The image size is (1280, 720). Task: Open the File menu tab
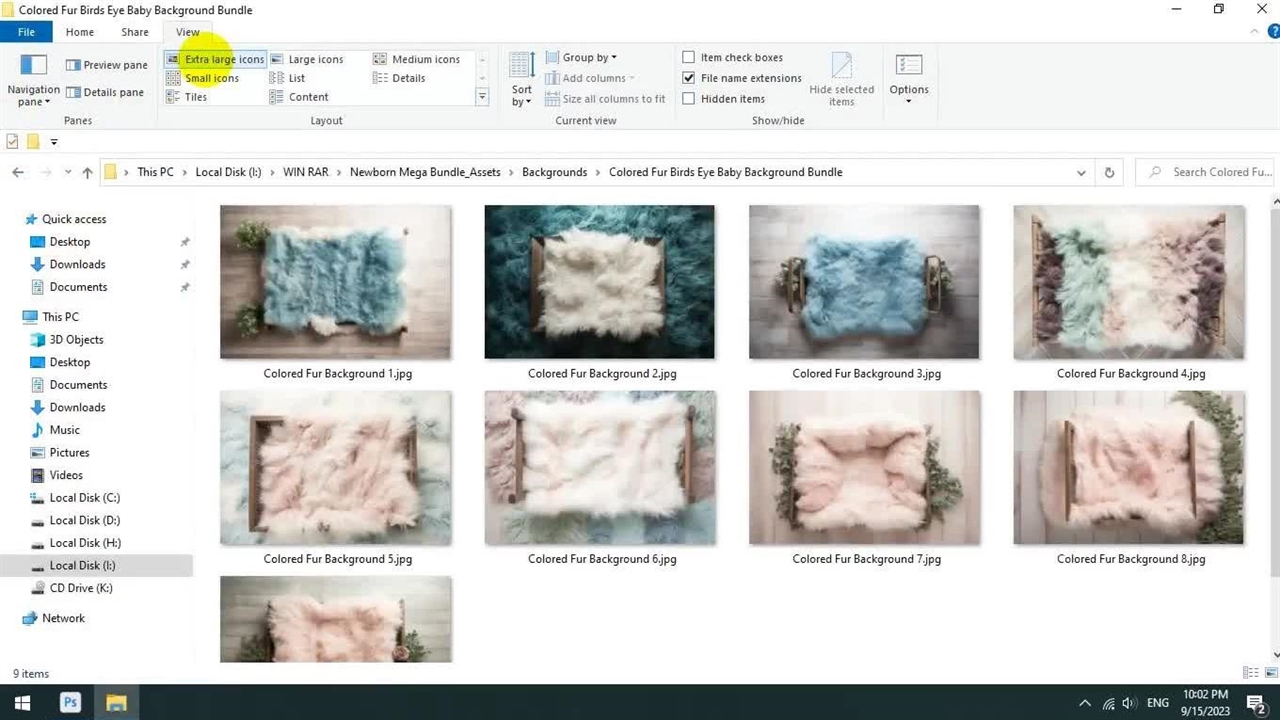[x=26, y=32]
